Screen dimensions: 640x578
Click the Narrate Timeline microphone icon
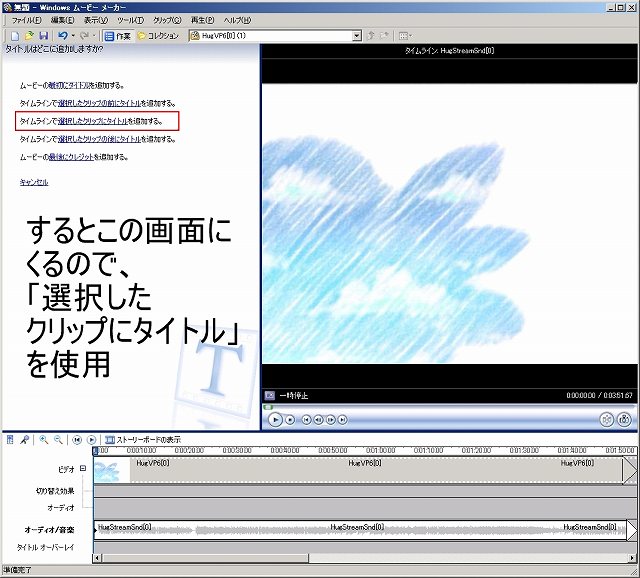(25, 440)
